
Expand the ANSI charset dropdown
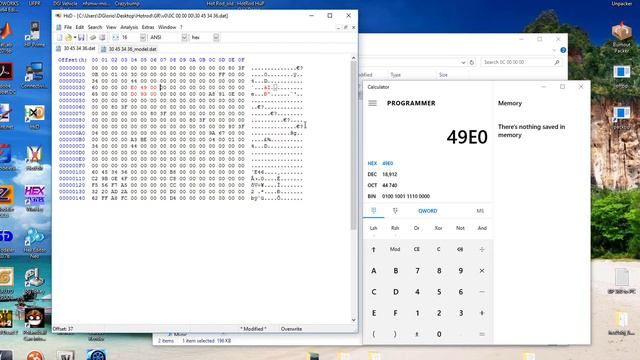pos(184,38)
